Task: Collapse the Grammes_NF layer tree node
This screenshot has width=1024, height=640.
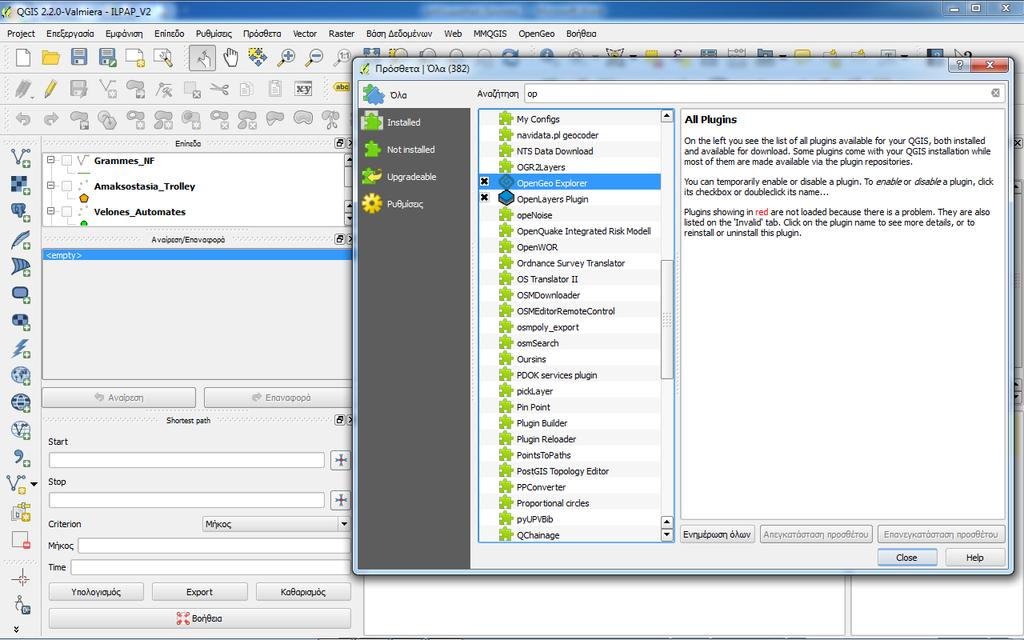Action: 51,160
